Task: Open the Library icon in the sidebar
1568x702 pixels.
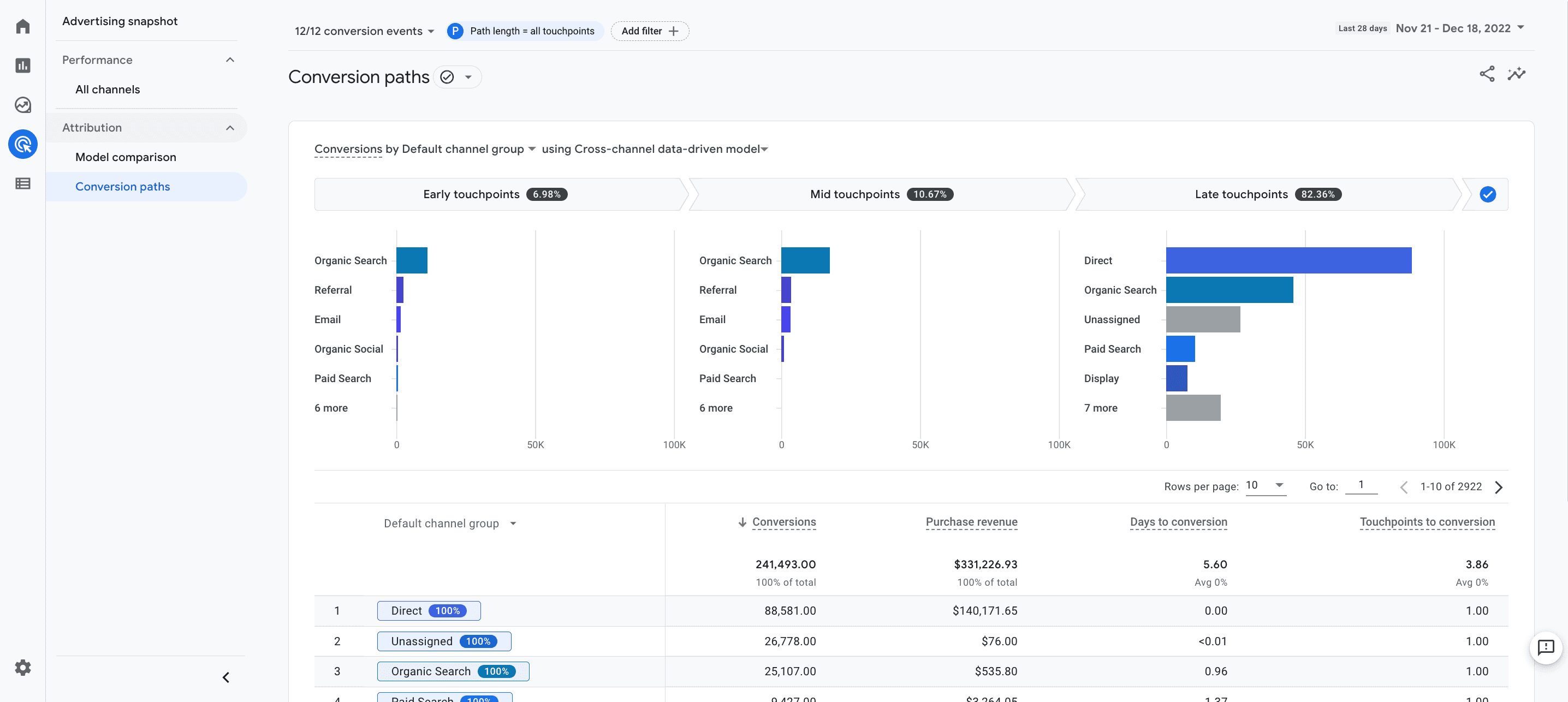Action: (x=22, y=183)
